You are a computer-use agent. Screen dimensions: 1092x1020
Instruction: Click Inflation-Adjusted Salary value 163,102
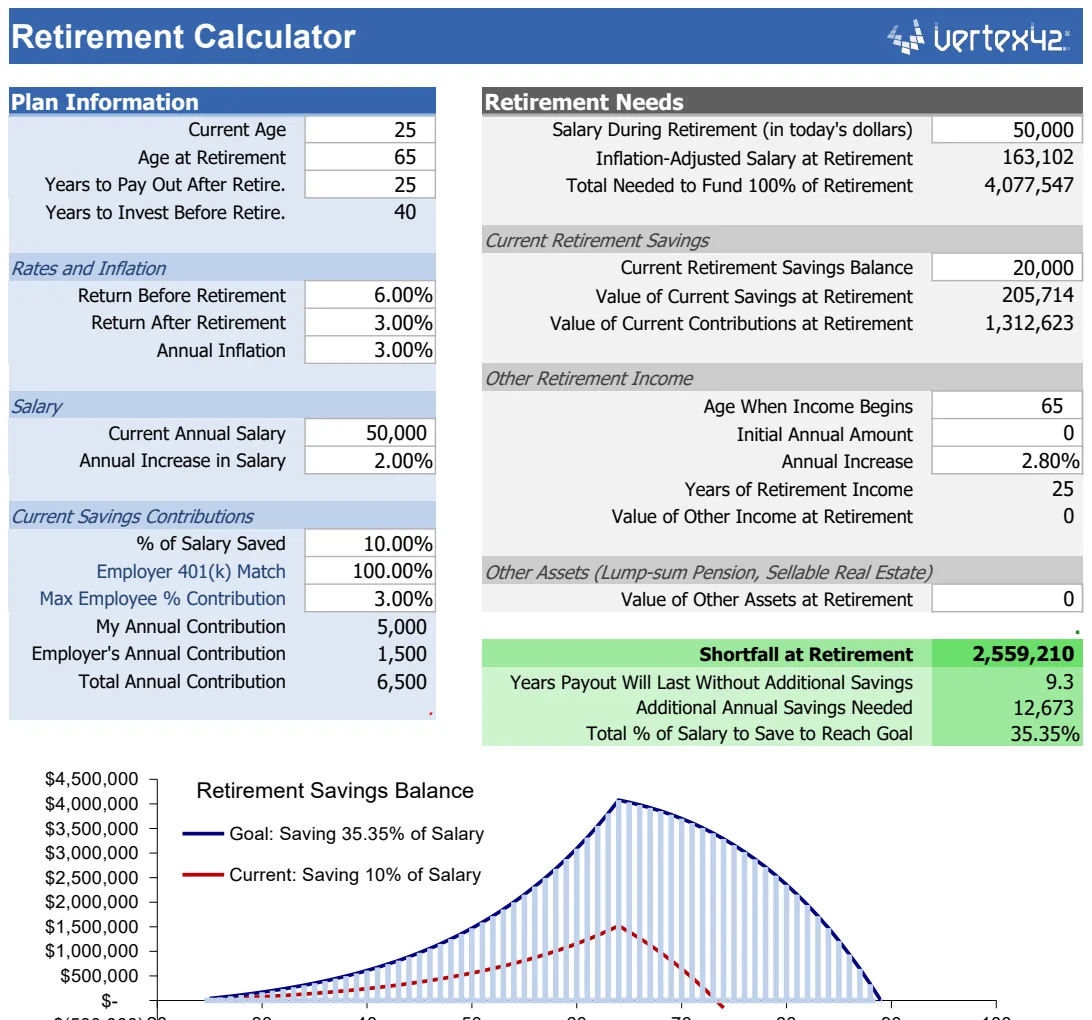point(1038,157)
